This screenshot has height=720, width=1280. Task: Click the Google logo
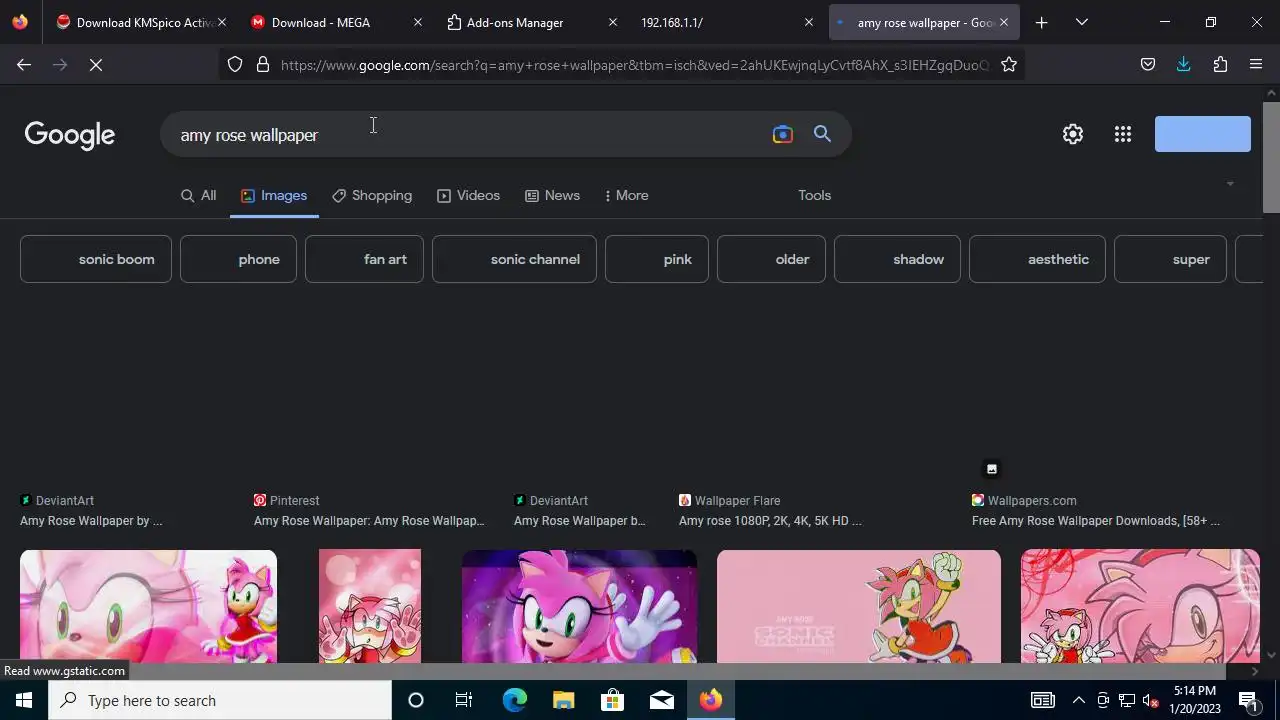70,135
